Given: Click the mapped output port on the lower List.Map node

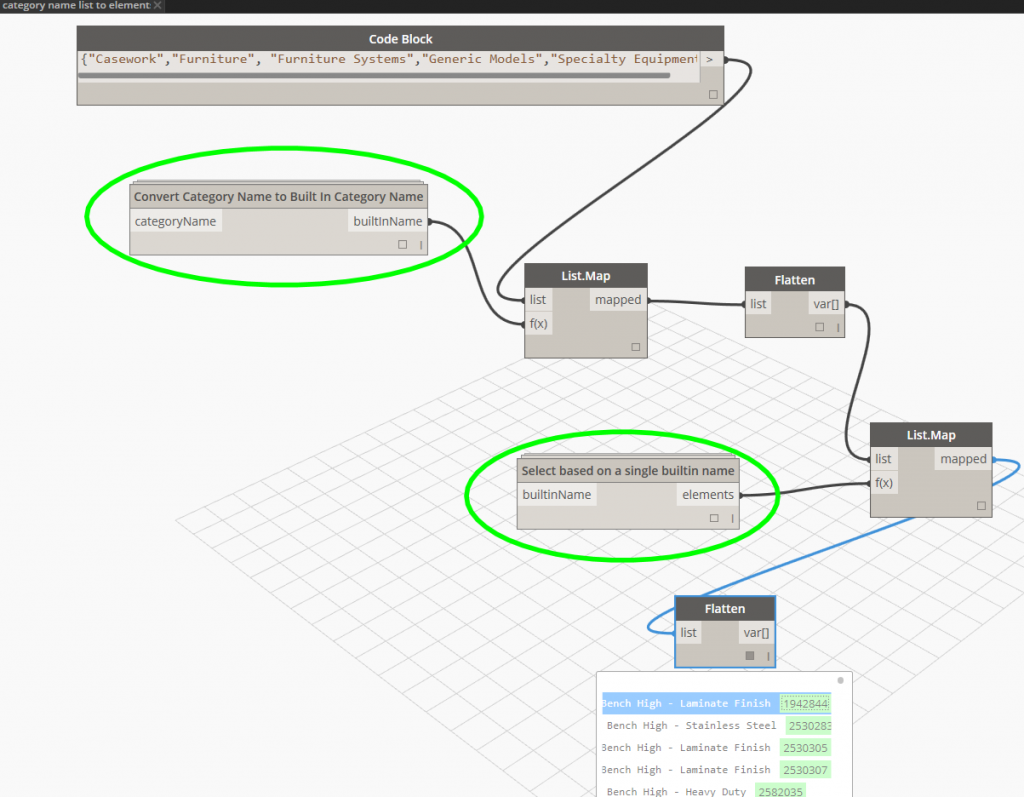Looking at the screenshot, I should (x=962, y=459).
